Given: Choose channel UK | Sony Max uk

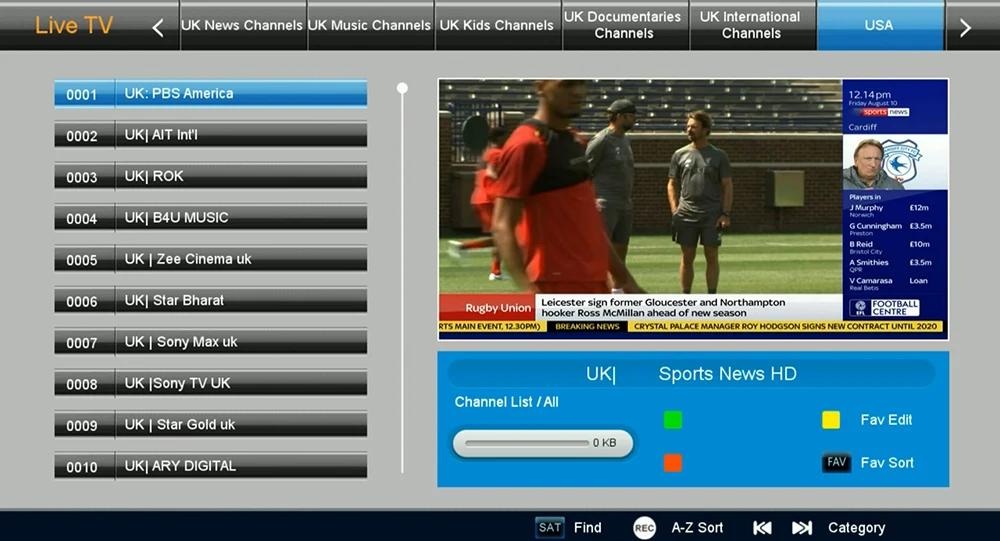Looking at the screenshot, I should (x=210, y=343).
